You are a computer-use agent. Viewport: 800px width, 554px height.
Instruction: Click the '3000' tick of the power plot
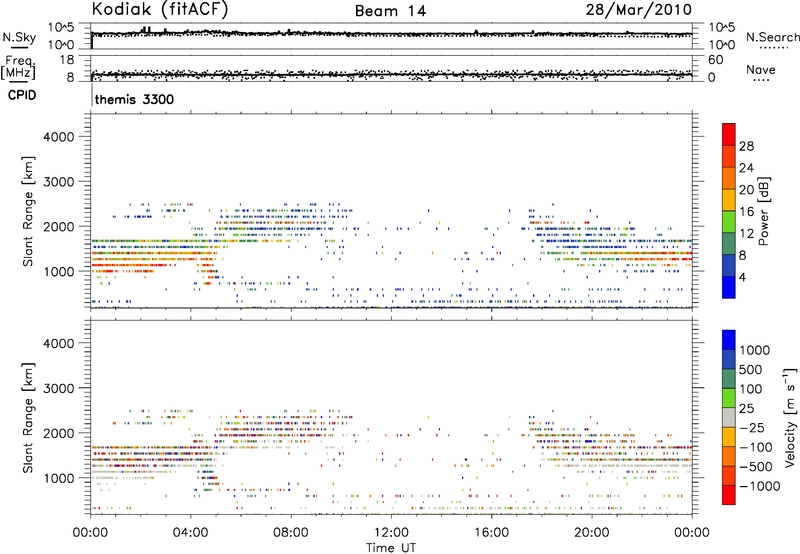pos(59,182)
